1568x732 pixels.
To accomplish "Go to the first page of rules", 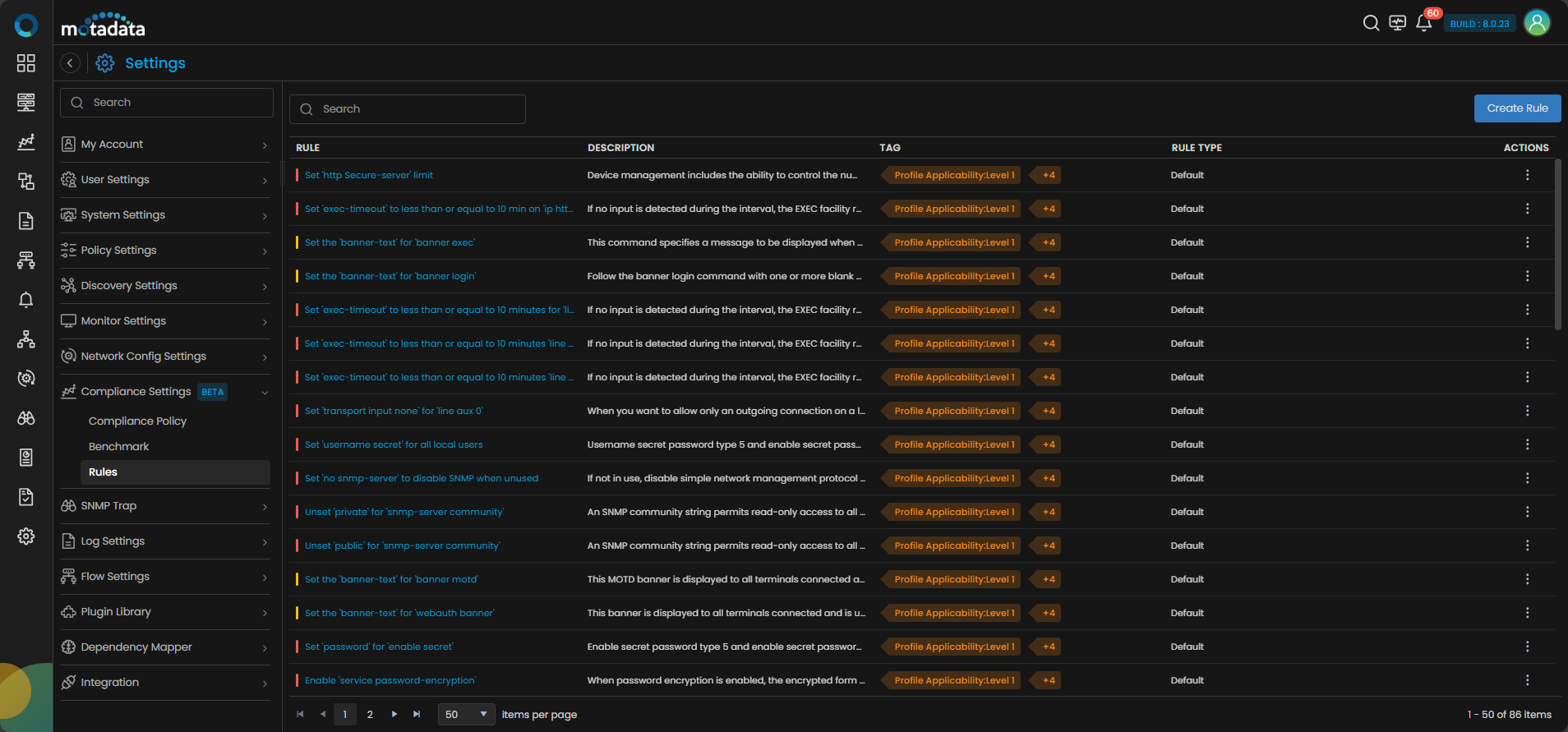I will click(300, 714).
